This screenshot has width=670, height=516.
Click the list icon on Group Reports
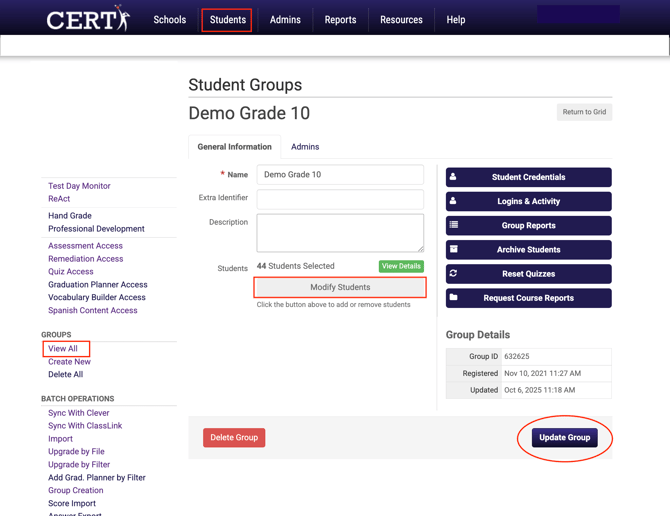pyautogui.click(x=453, y=225)
